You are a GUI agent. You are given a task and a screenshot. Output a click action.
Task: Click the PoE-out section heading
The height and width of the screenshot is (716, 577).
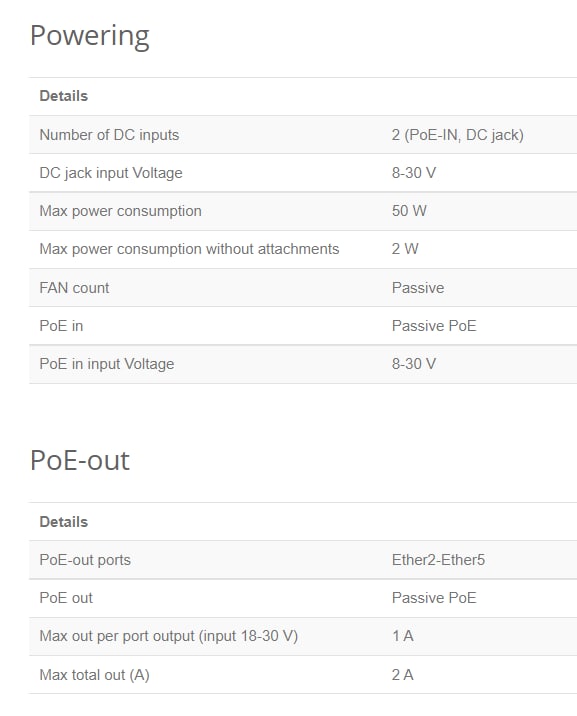[x=80, y=460]
